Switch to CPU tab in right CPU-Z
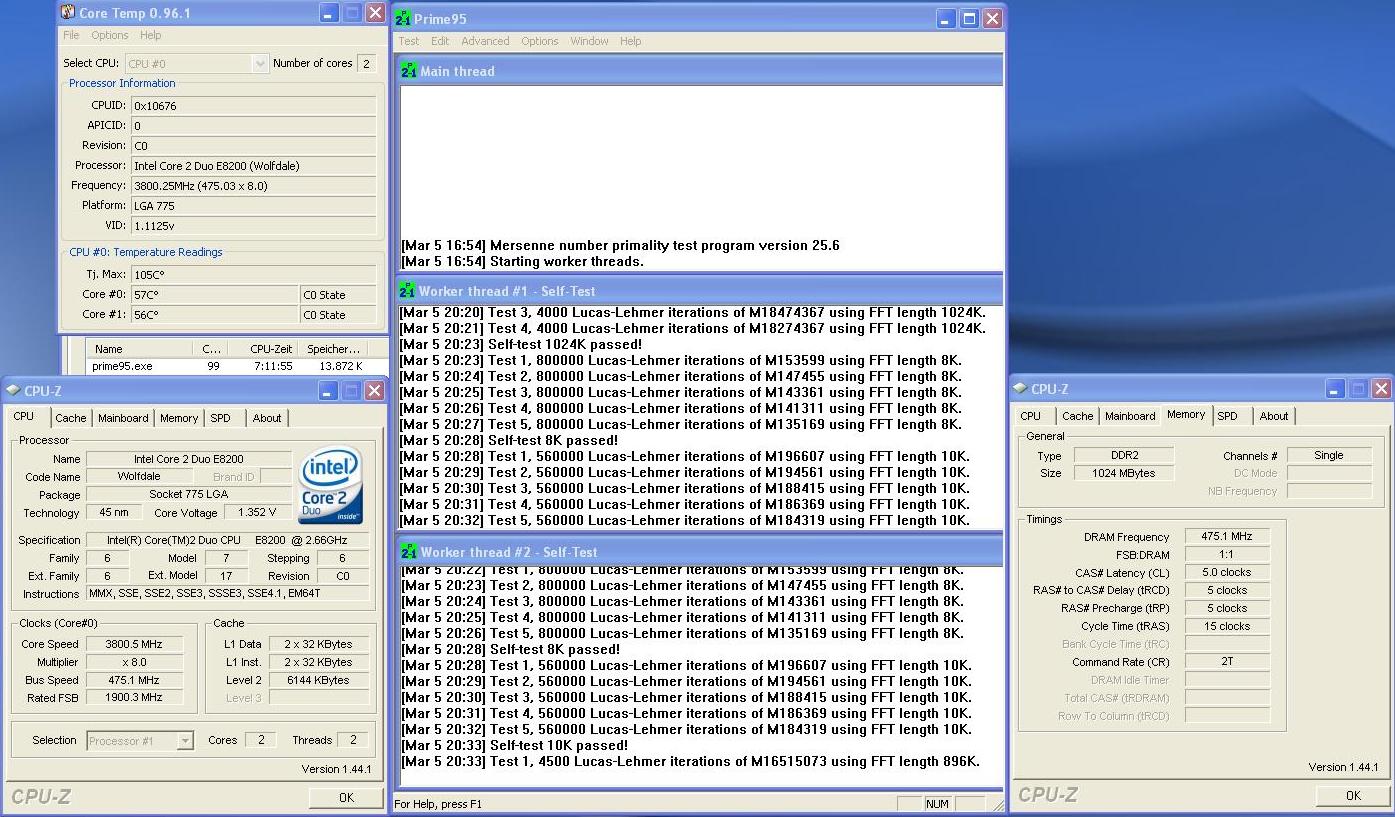1395x817 pixels. (x=1031, y=416)
